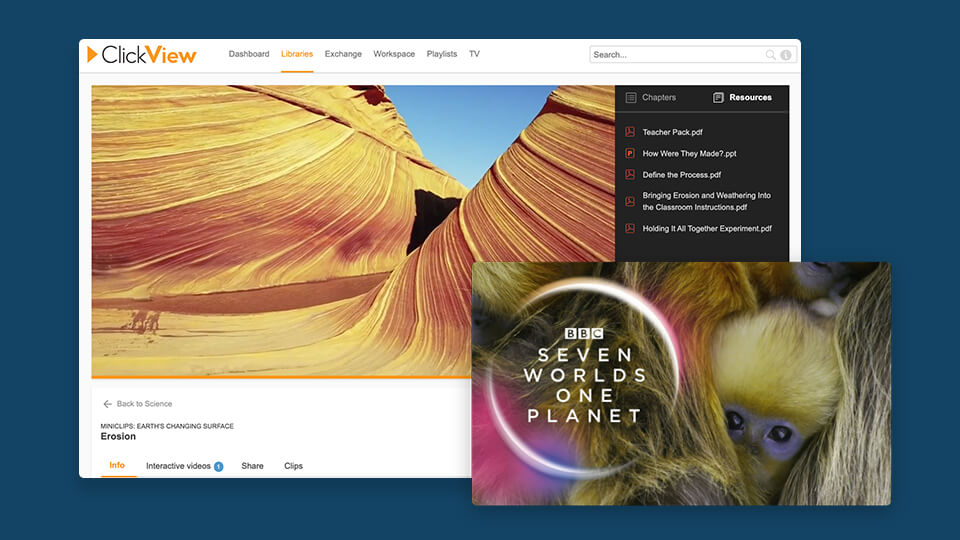Viewport: 960px width, 540px height.
Task: Click into the Search input field
Action: [x=676, y=55]
